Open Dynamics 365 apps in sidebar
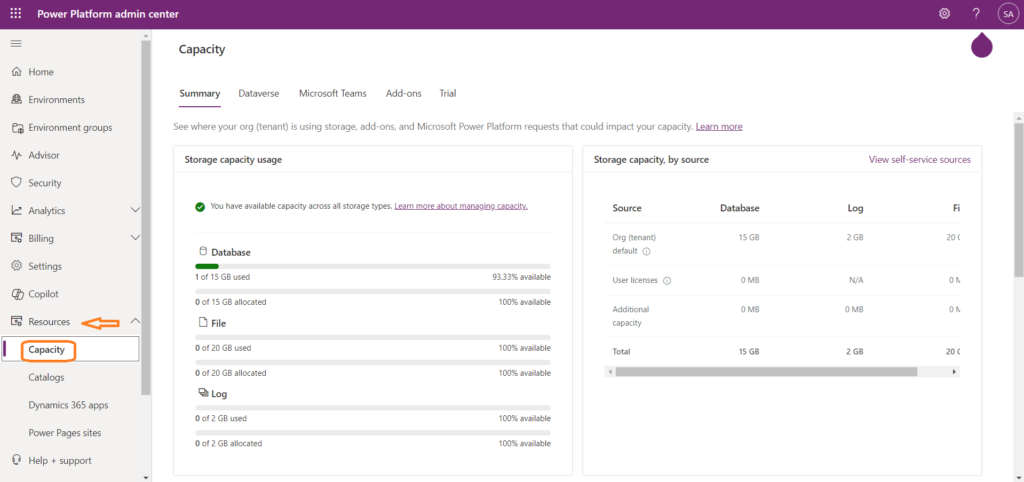The image size is (1024, 482). 68,405
